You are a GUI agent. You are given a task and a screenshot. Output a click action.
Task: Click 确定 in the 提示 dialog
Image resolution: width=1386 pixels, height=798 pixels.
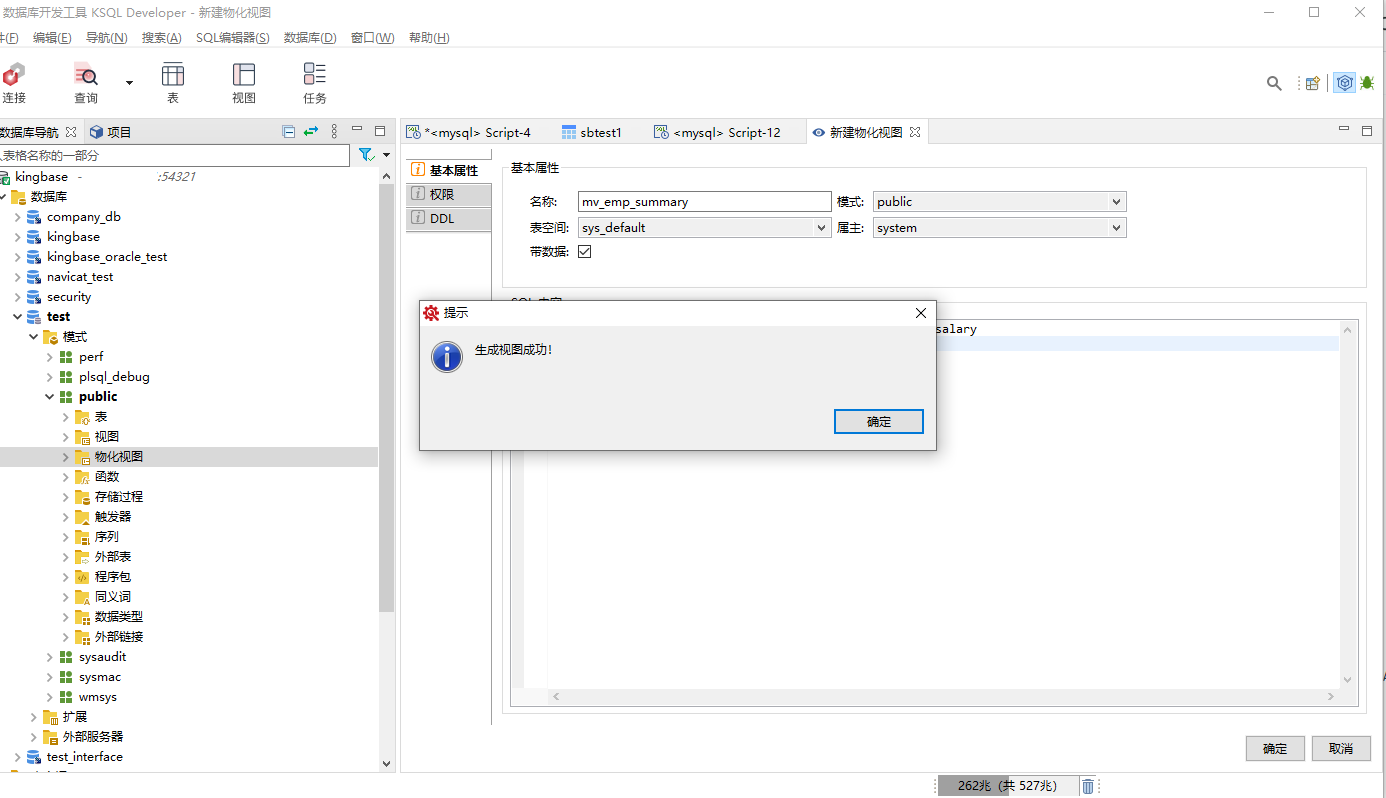point(878,422)
